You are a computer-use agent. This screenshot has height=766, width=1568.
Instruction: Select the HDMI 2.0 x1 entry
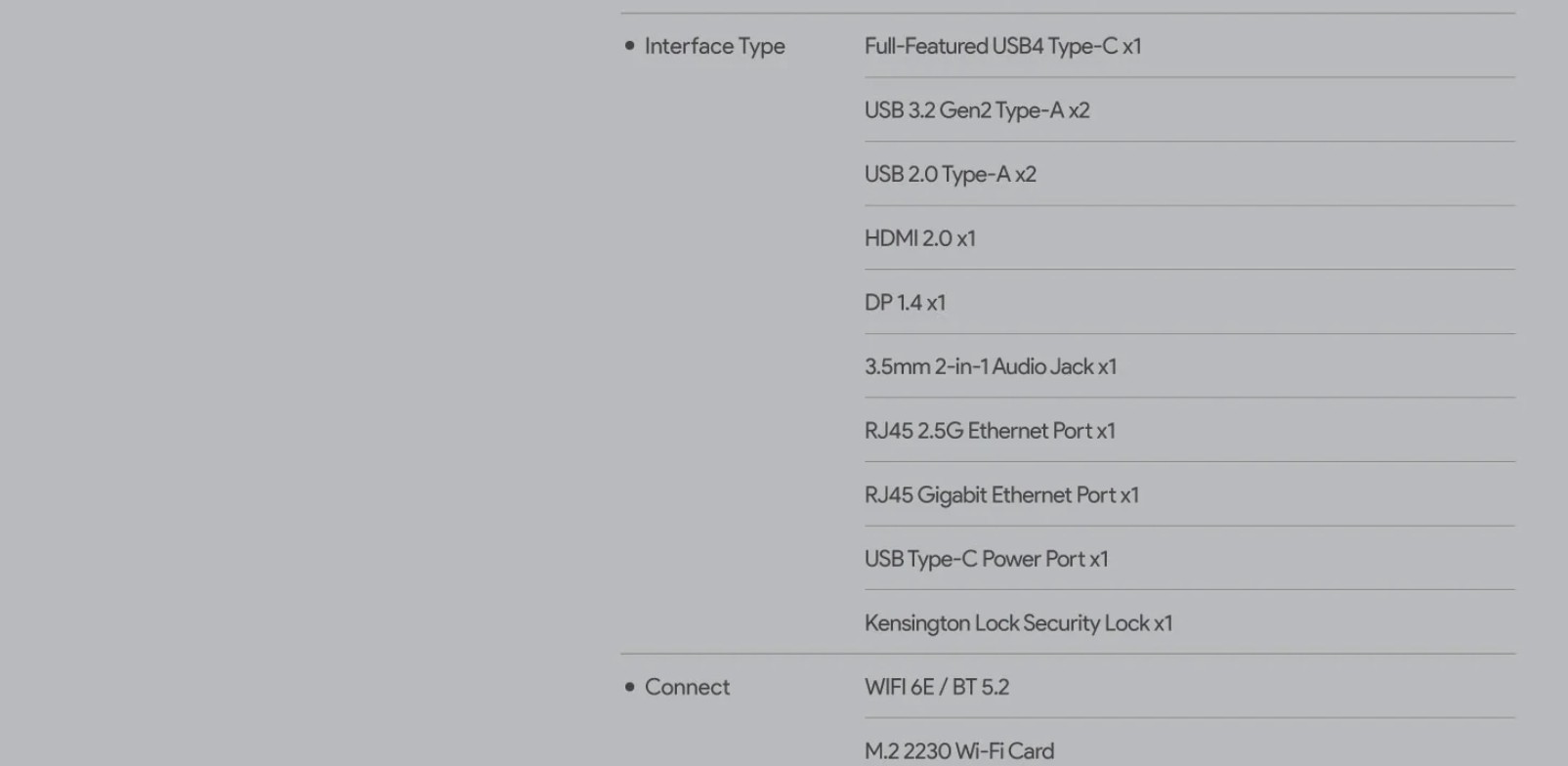click(919, 238)
